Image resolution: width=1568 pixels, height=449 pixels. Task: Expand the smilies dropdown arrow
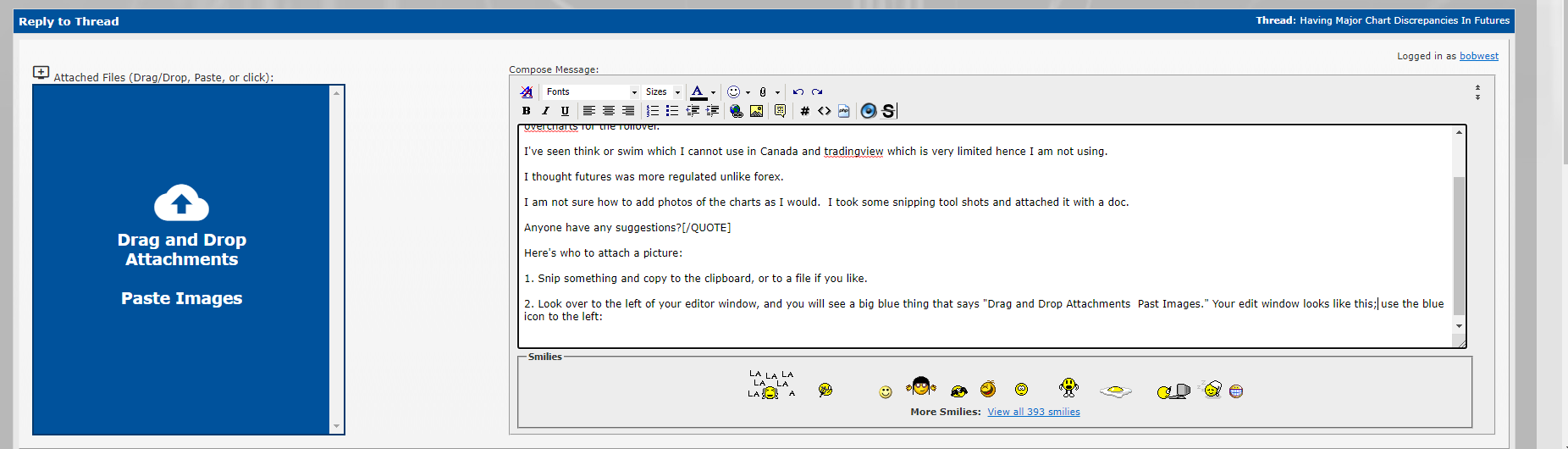(x=748, y=92)
